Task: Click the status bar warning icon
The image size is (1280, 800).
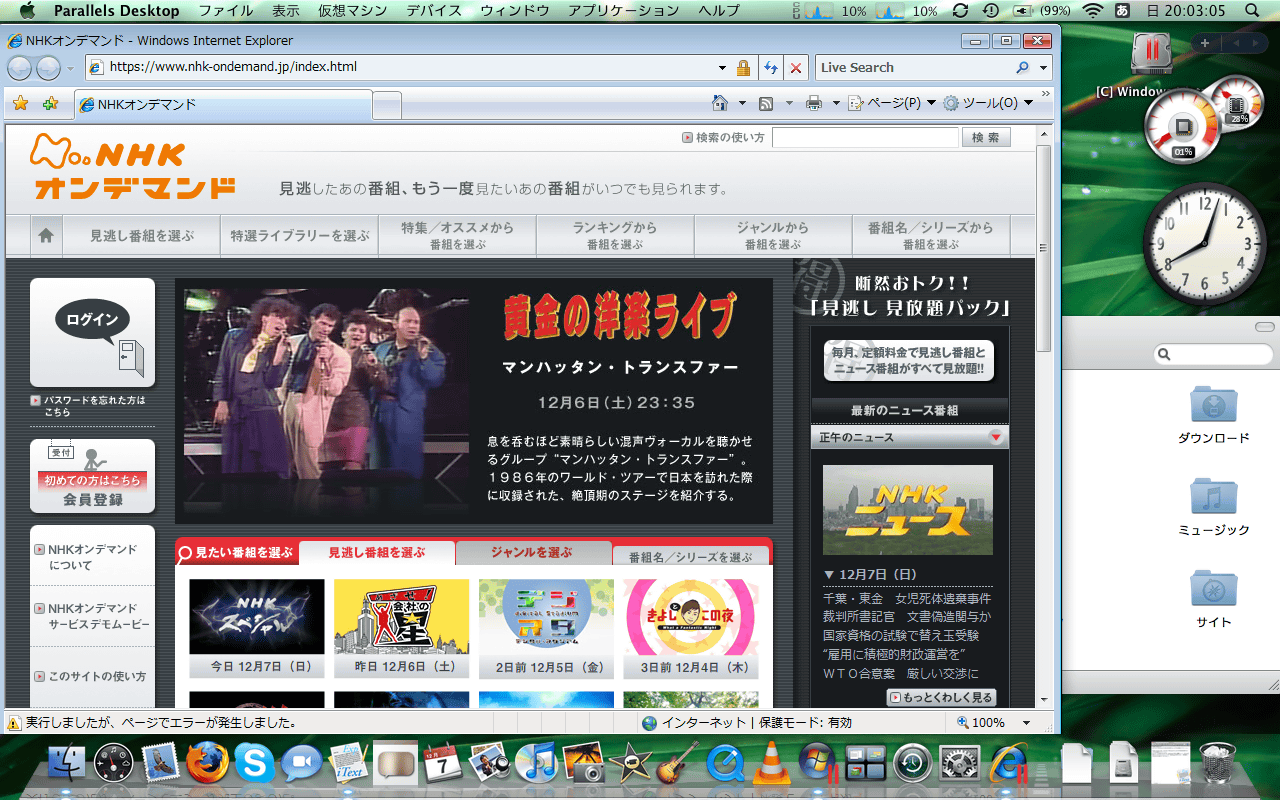Action: tap(15, 722)
